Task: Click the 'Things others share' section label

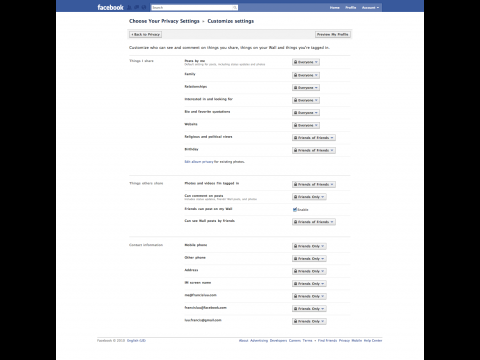Action: (146, 183)
